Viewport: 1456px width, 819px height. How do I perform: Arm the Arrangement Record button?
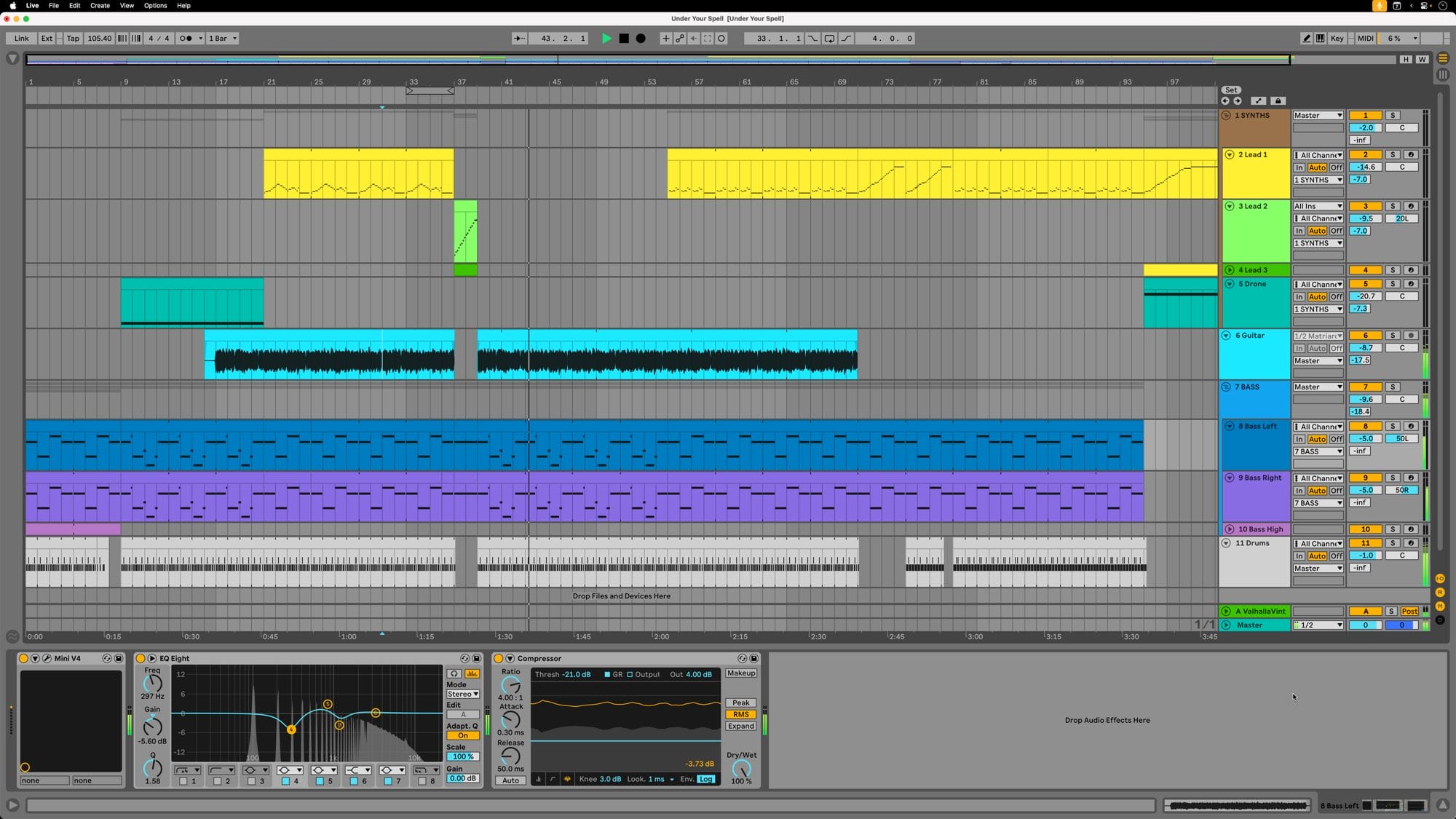pos(641,39)
